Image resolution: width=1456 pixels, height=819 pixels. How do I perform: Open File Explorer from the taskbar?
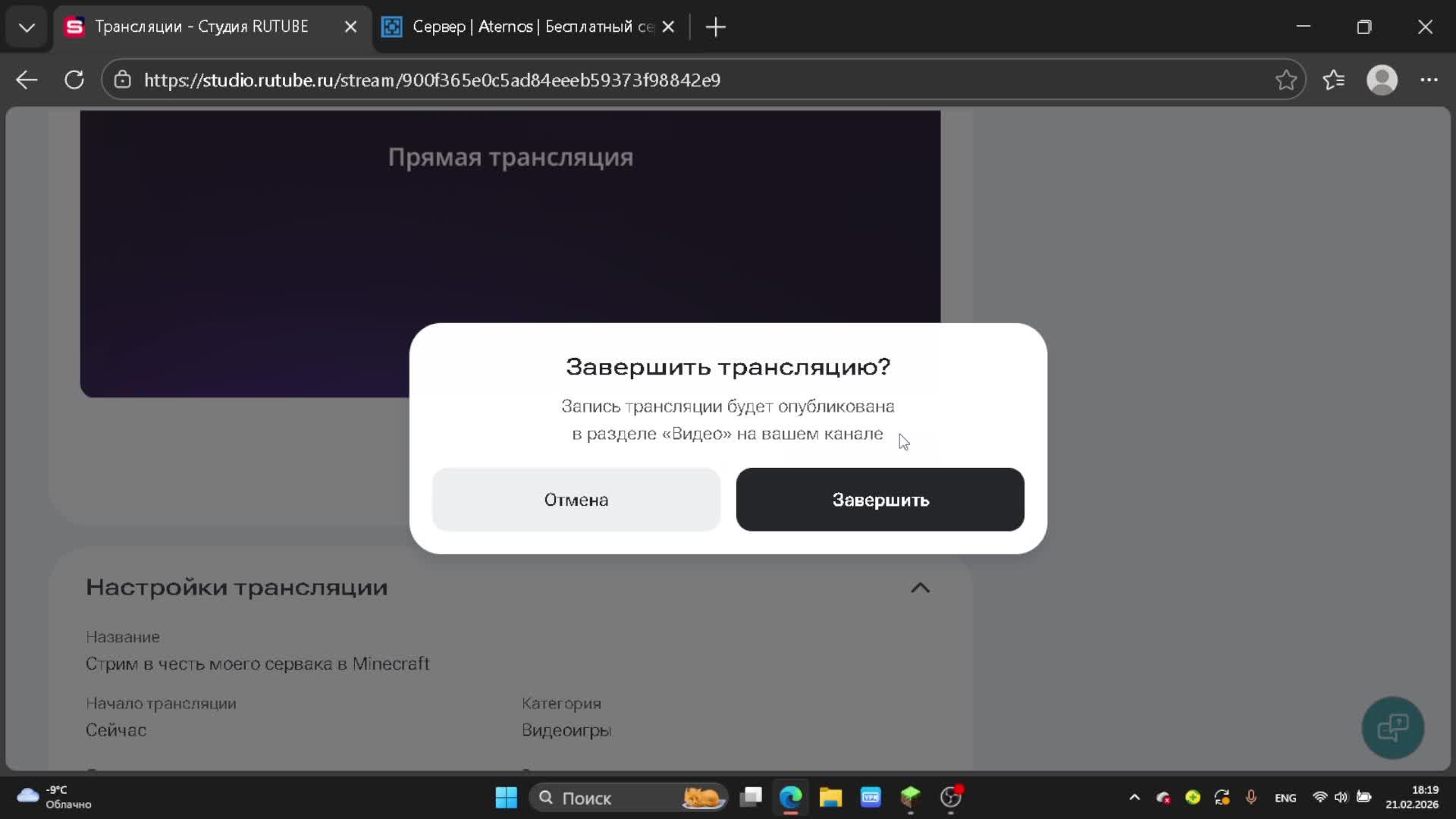[x=830, y=798]
